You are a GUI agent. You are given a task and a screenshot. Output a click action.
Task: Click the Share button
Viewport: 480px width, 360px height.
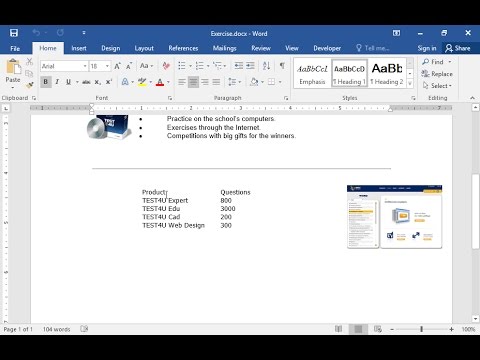coord(458,48)
